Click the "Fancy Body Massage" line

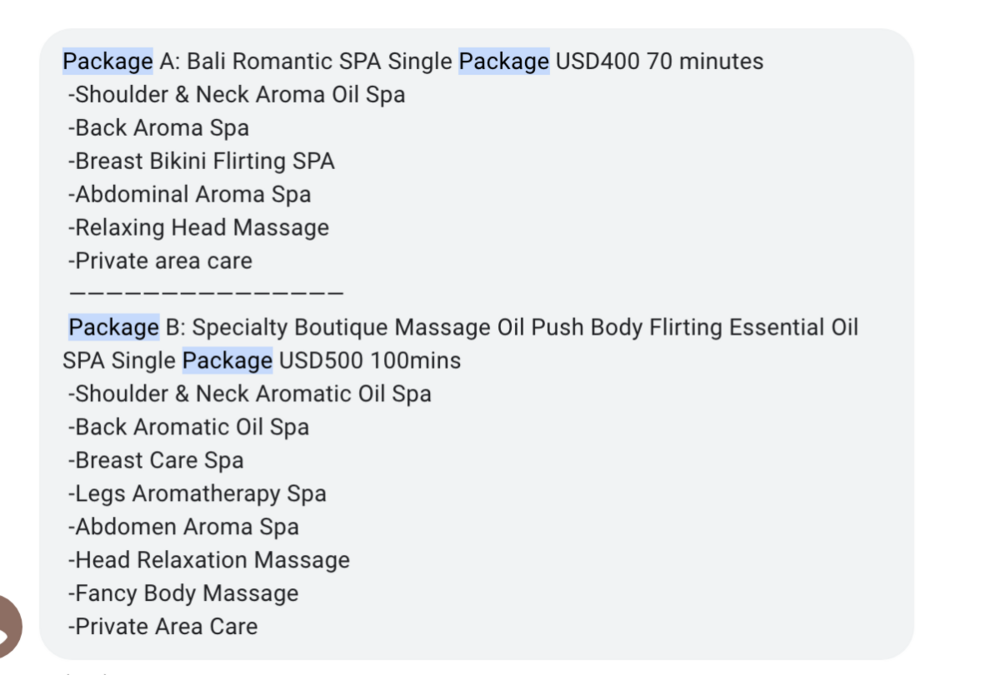[x=184, y=594]
